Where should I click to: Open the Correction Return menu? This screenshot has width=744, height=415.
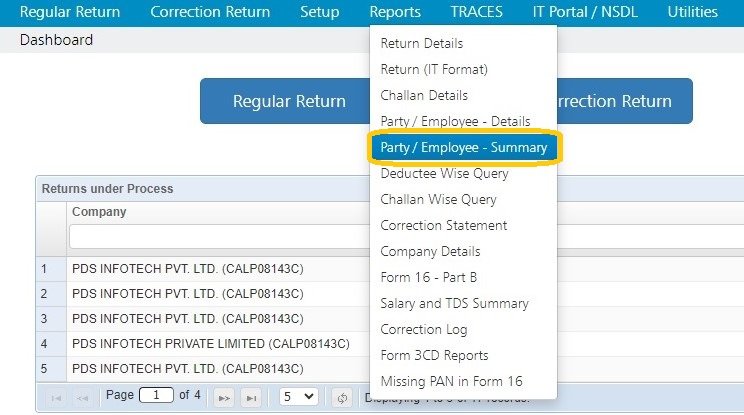[x=210, y=12]
